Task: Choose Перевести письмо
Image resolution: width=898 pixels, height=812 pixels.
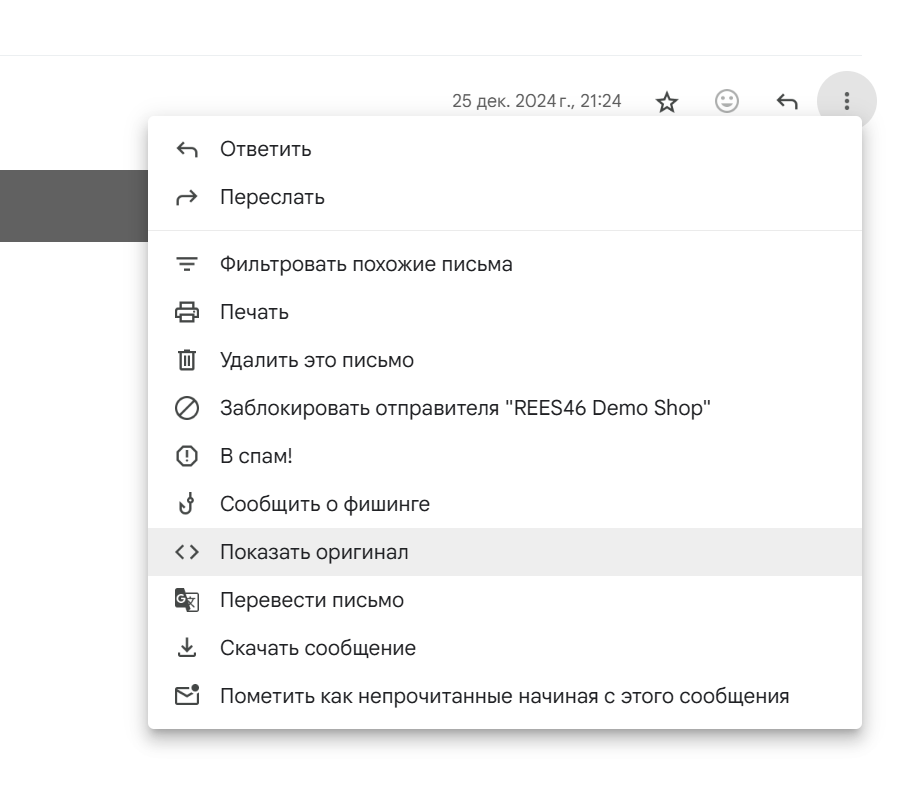Action: point(505,600)
